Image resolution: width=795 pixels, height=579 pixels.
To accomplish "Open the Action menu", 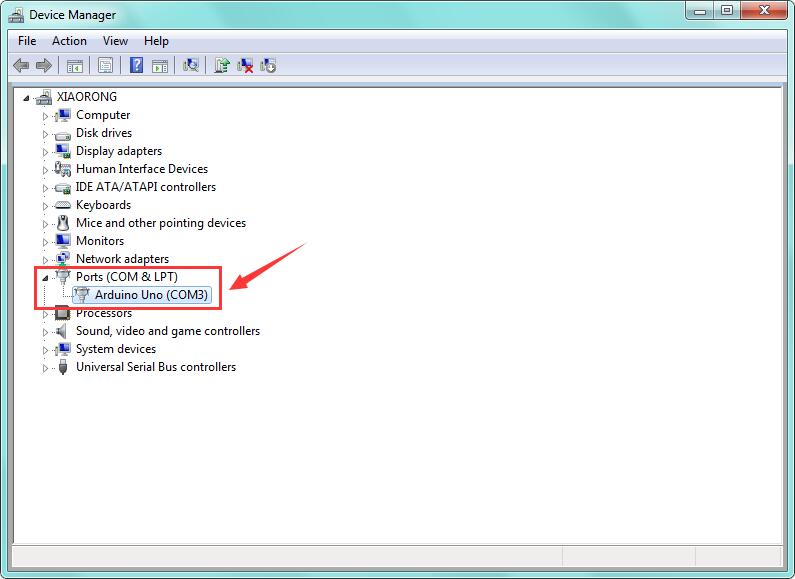I will (69, 41).
